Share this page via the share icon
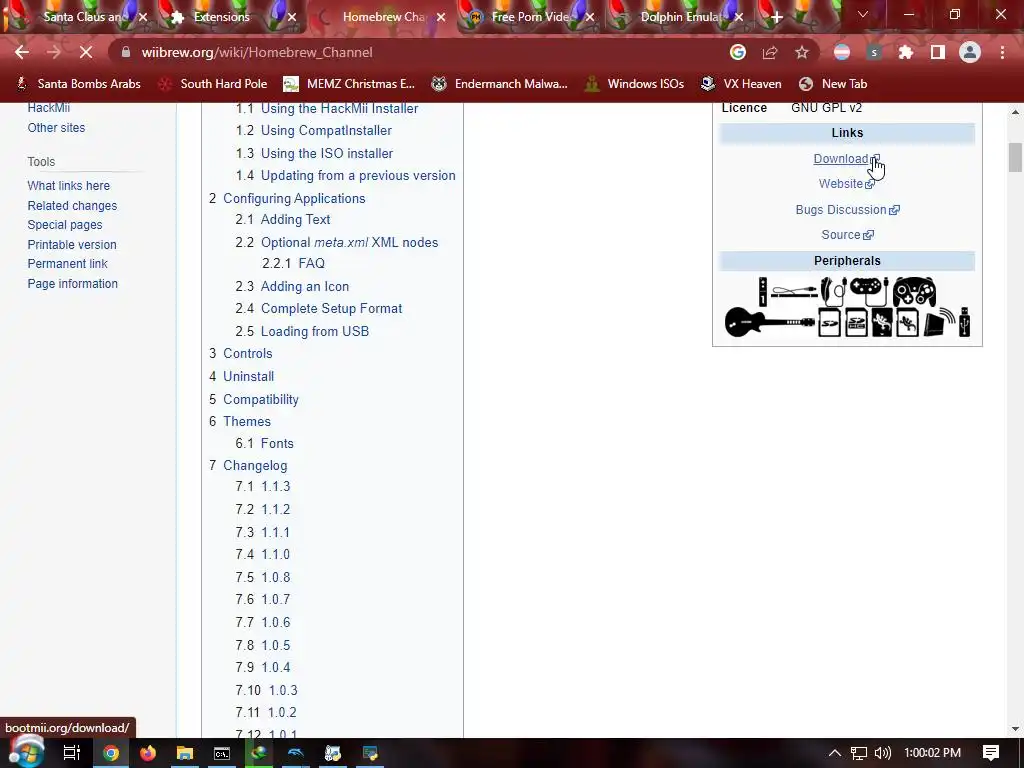 (x=770, y=52)
